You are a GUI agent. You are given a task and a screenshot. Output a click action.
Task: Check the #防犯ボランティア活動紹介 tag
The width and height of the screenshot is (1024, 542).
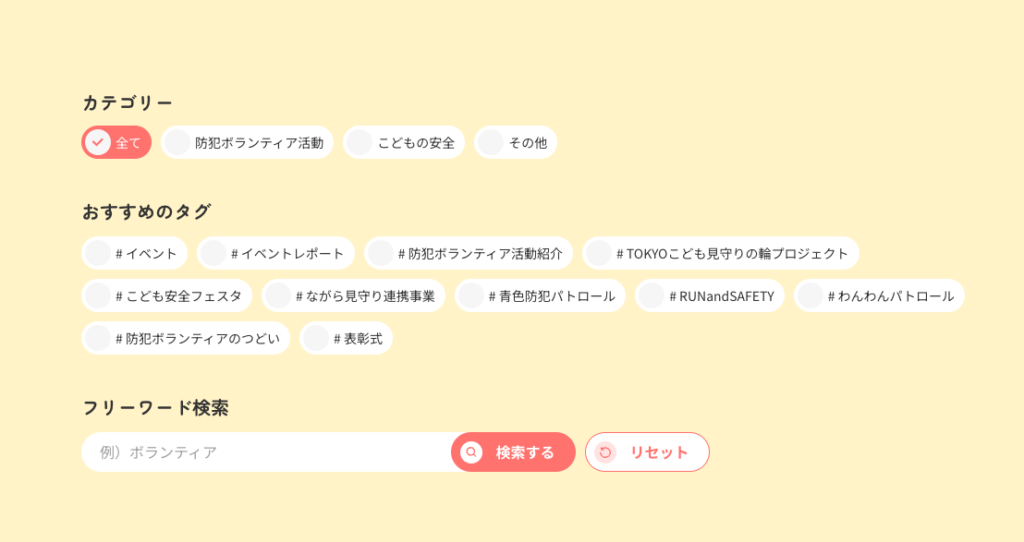click(468, 253)
